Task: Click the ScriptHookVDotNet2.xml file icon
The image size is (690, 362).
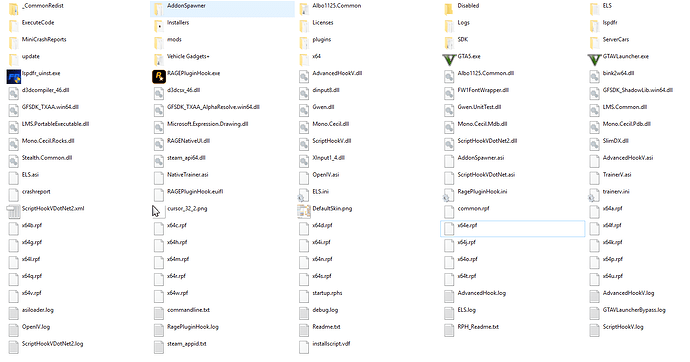Action: (14, 212)
